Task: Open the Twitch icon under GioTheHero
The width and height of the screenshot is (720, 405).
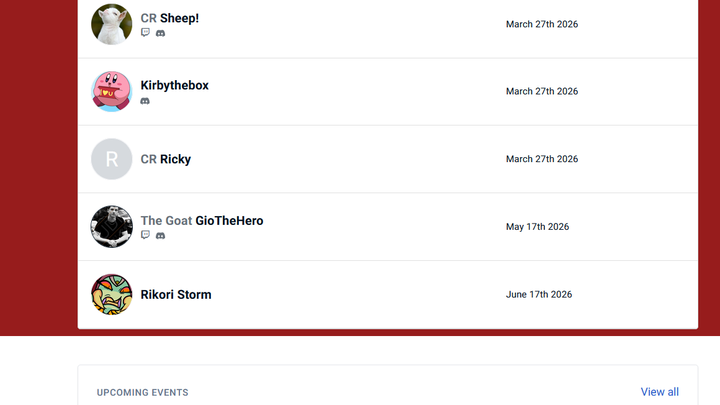Action: coord(145,235)
